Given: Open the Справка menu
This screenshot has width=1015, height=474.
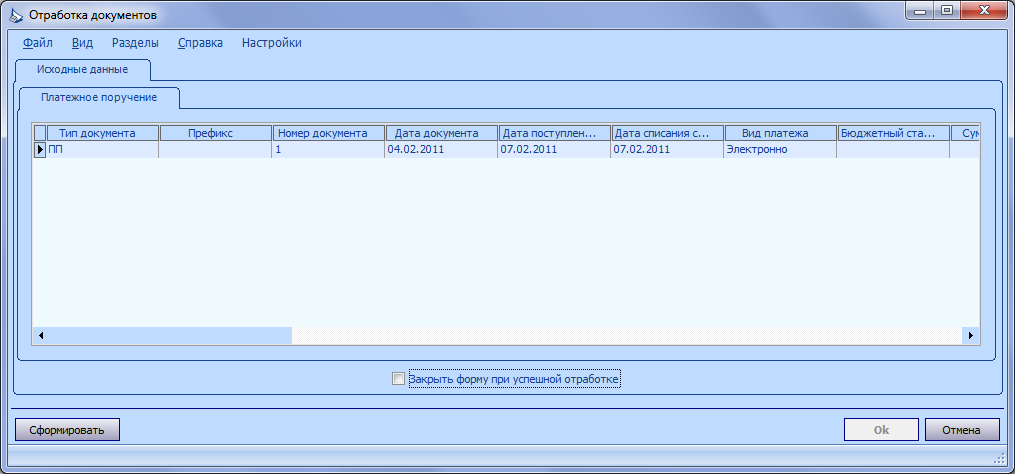Looking at the screenshot, I should (200, 43).
